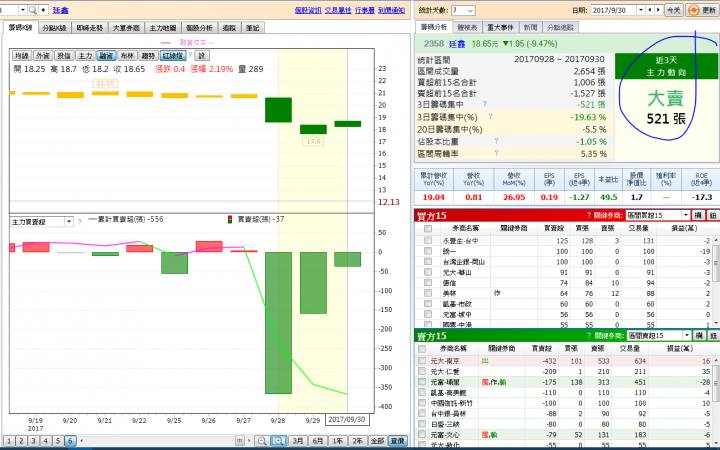This screenshot has height=450, width=720.
Task: Click the help icon in 賣方15 header
Action: coord(589,336)
